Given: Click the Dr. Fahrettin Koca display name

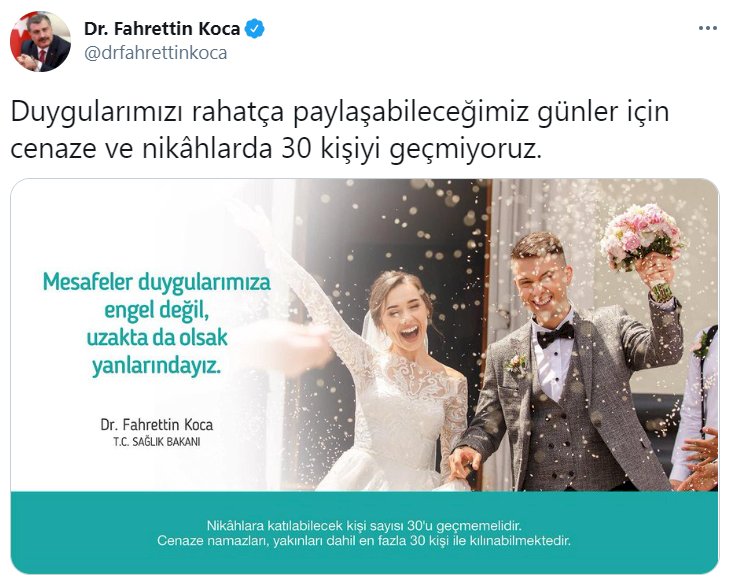Looking at the screenshot, I should tap(162, 29).
